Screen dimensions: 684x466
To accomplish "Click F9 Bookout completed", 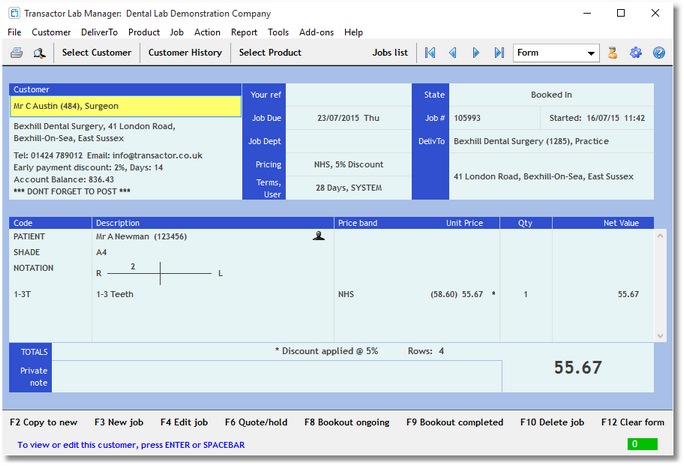I will coord(455,422).
